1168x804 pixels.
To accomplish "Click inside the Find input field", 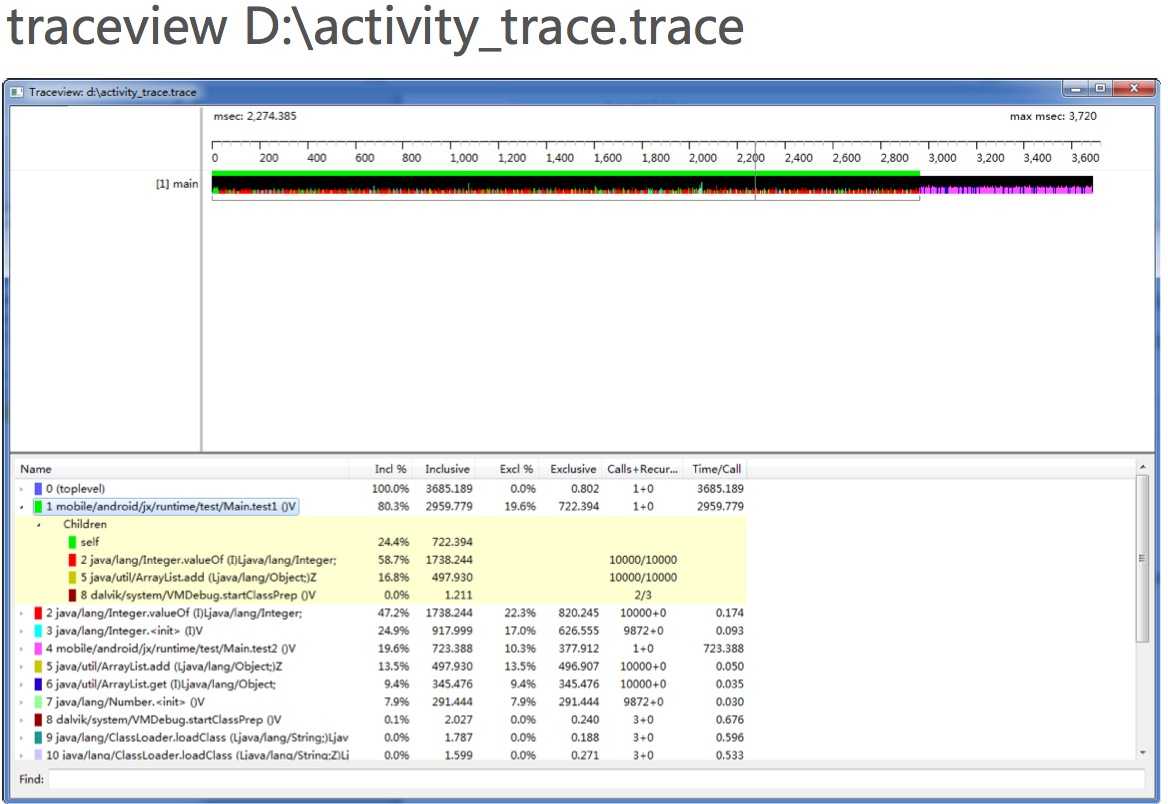I will tap(597, 779).
